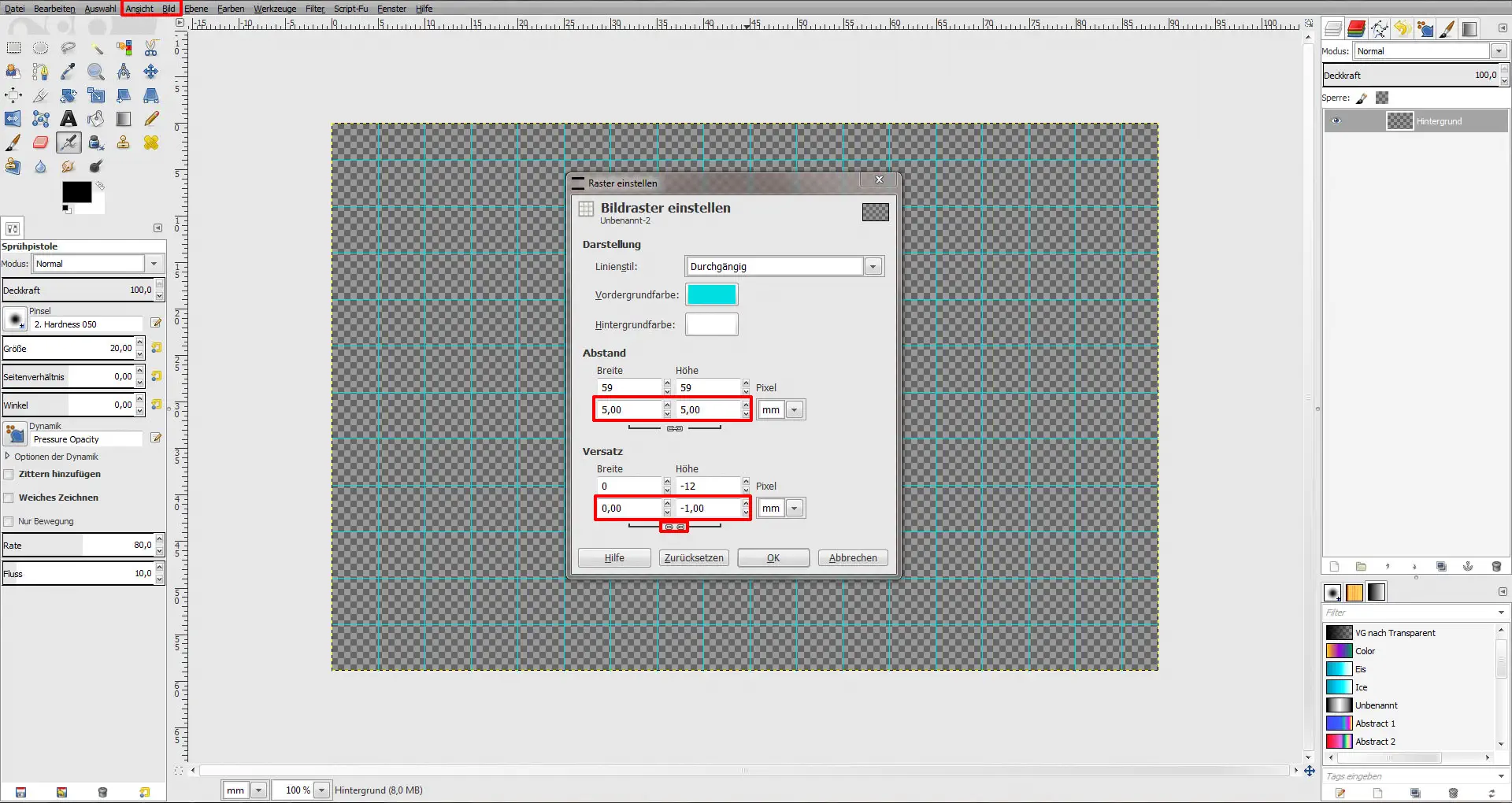Confirm the grid dialog with OK
Screen dimensions: 1512x803
click(773, 557)
